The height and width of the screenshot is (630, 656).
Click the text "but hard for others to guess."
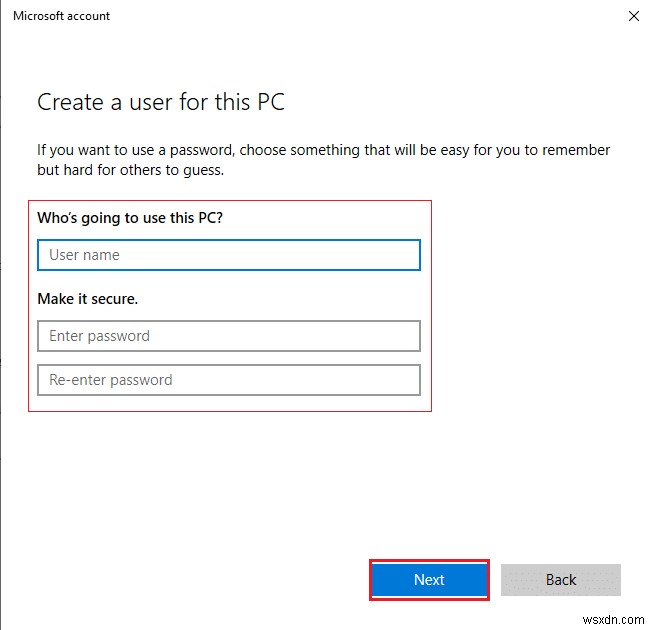(x=131, y=170)
